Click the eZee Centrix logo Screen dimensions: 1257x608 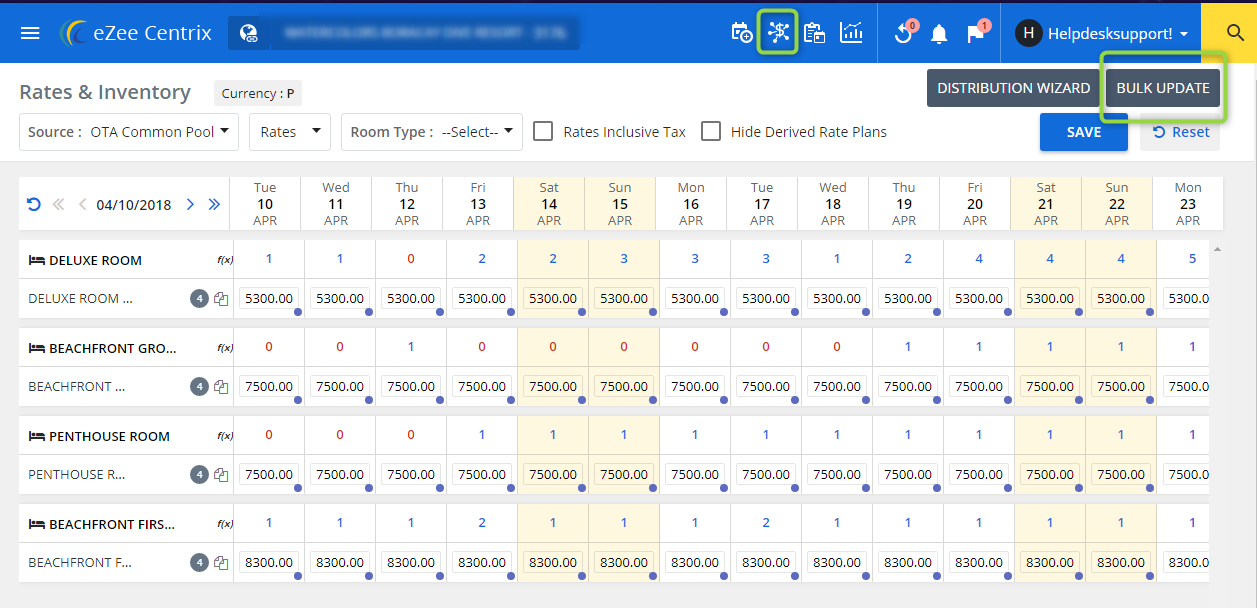(x=136, y=33)
